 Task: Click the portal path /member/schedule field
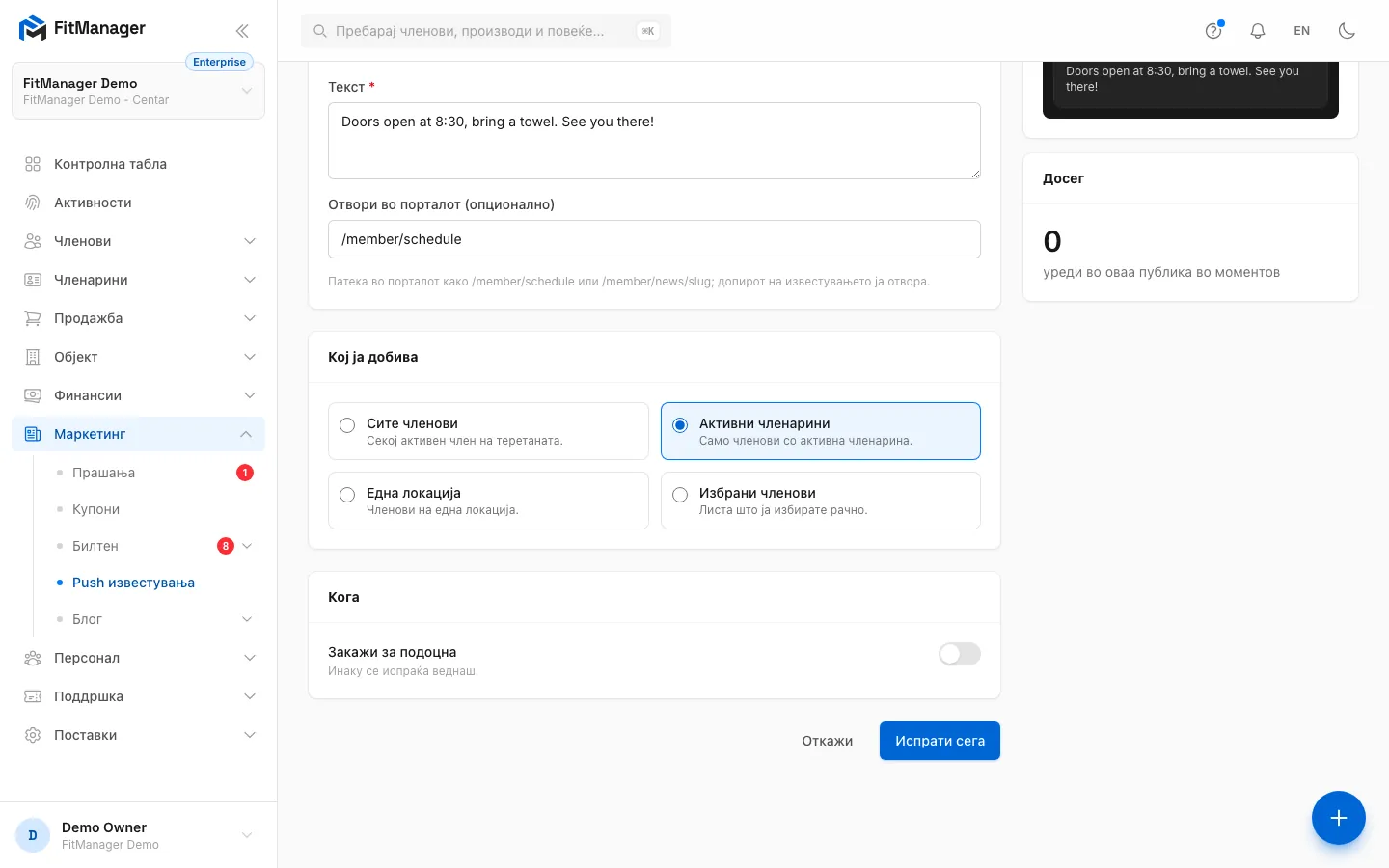point(654,239)
